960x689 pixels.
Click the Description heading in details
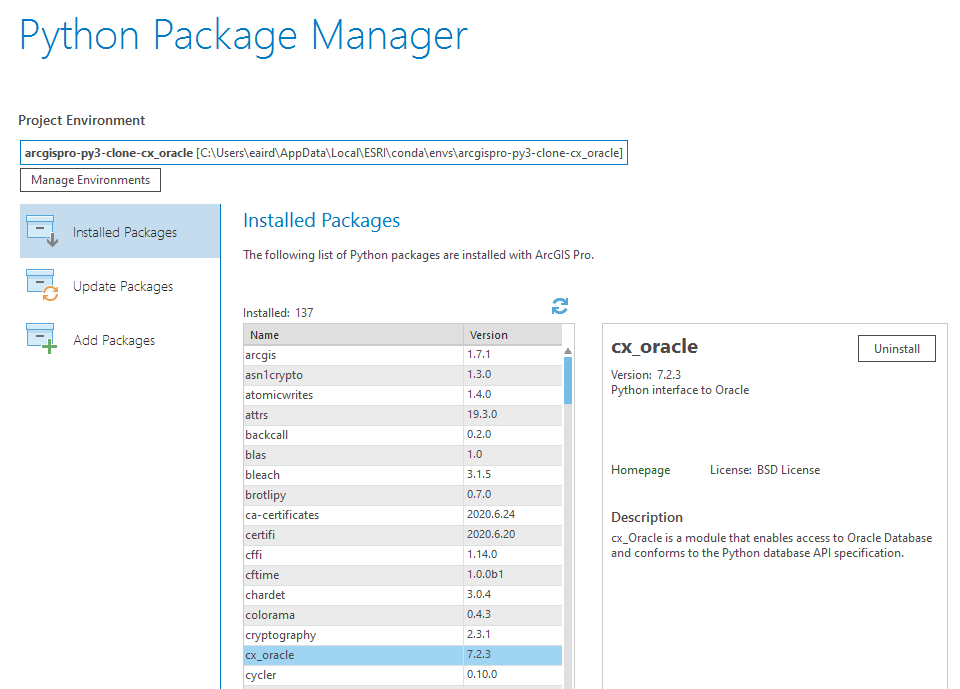pos(647,518)
